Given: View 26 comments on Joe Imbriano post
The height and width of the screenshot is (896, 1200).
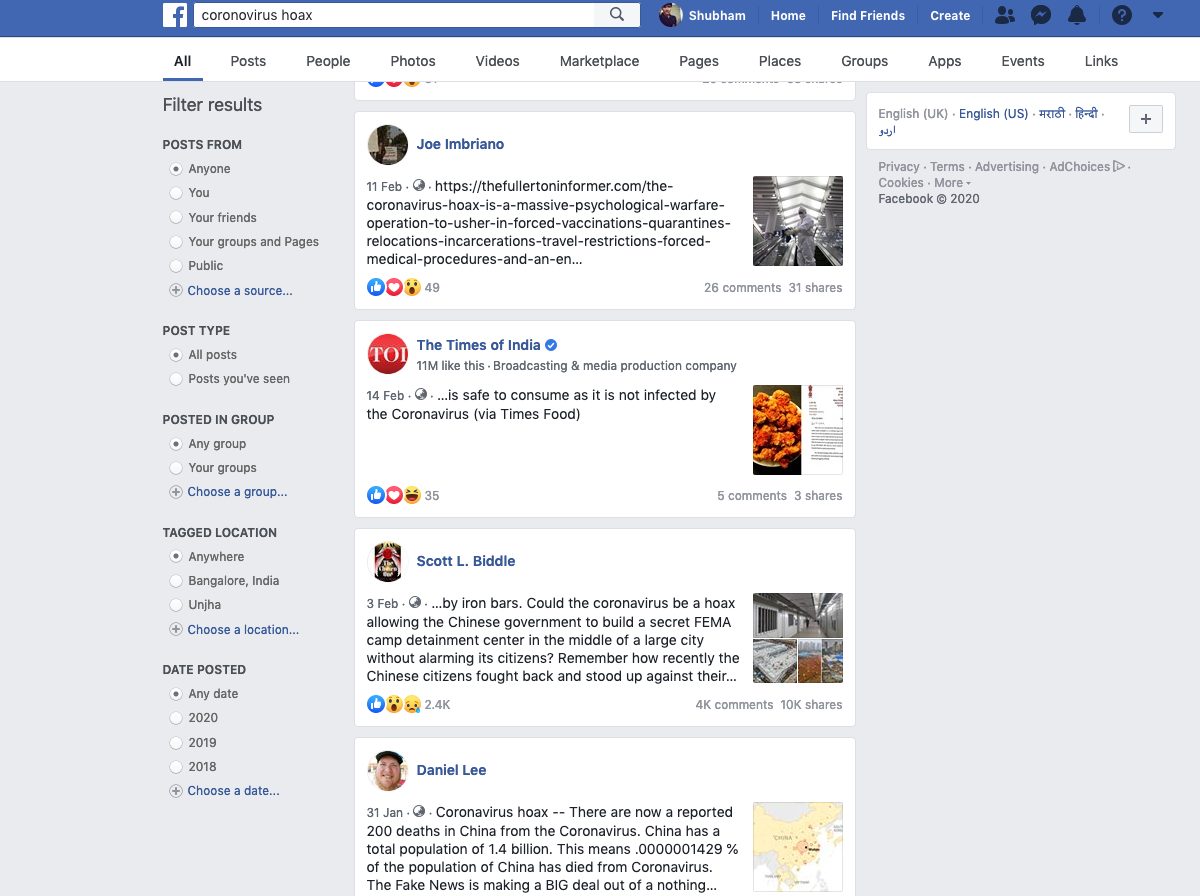Looking at the screenshot, I should pyautogui.click(x=742, y=288).
